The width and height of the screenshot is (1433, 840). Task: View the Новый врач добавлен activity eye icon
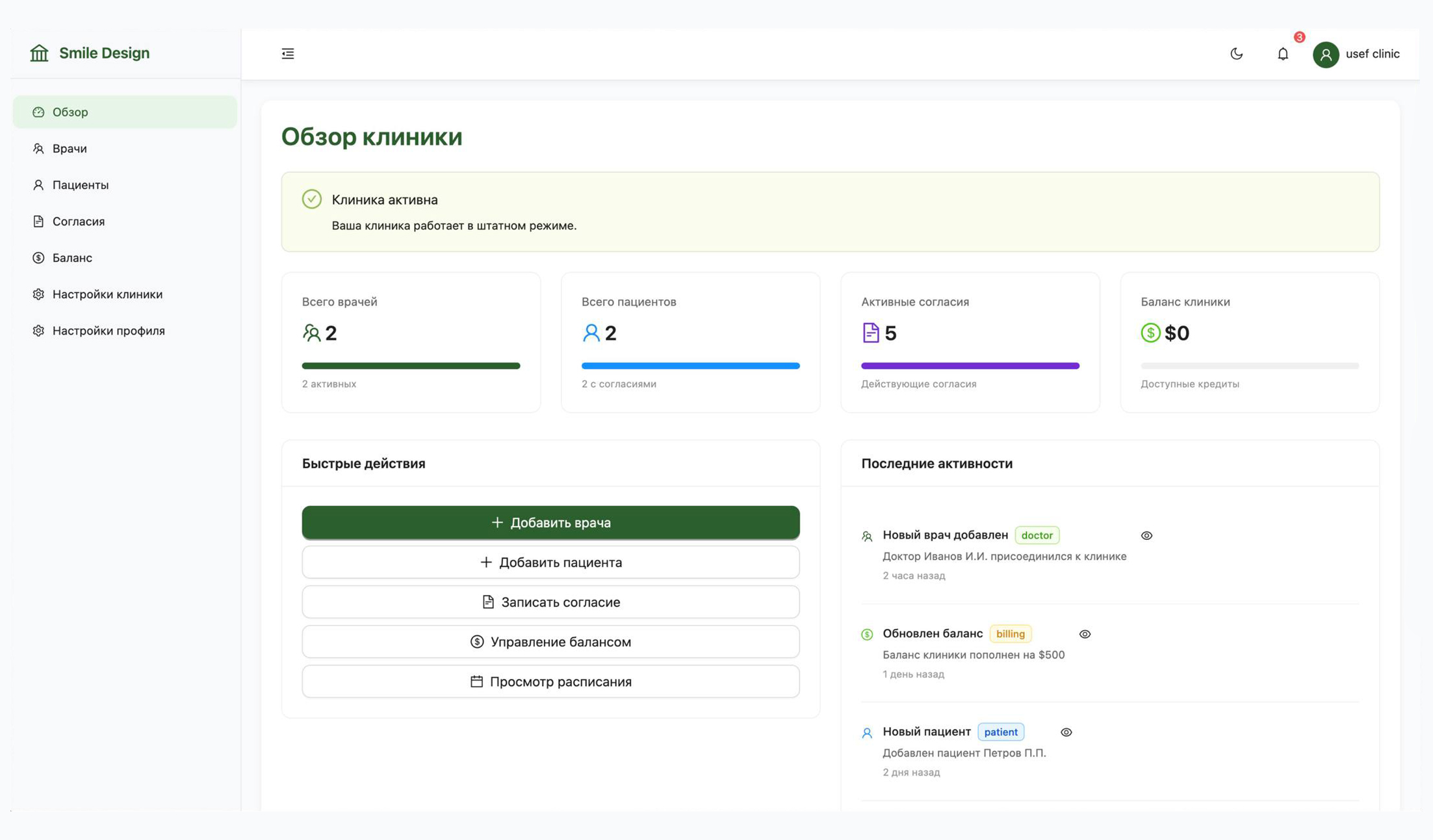1146,535
